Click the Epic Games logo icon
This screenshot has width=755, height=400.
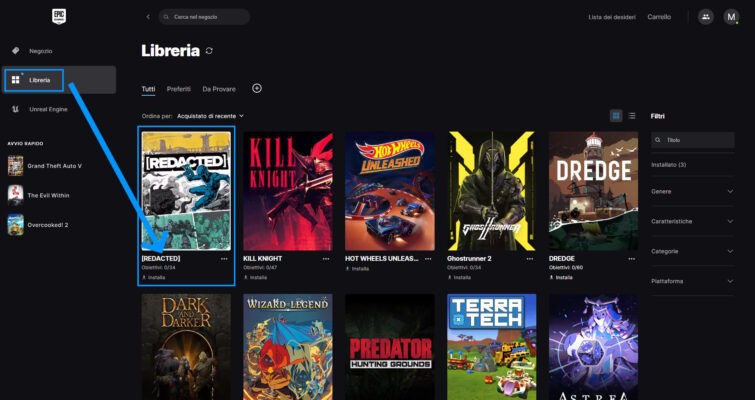[x=58, y=17]
